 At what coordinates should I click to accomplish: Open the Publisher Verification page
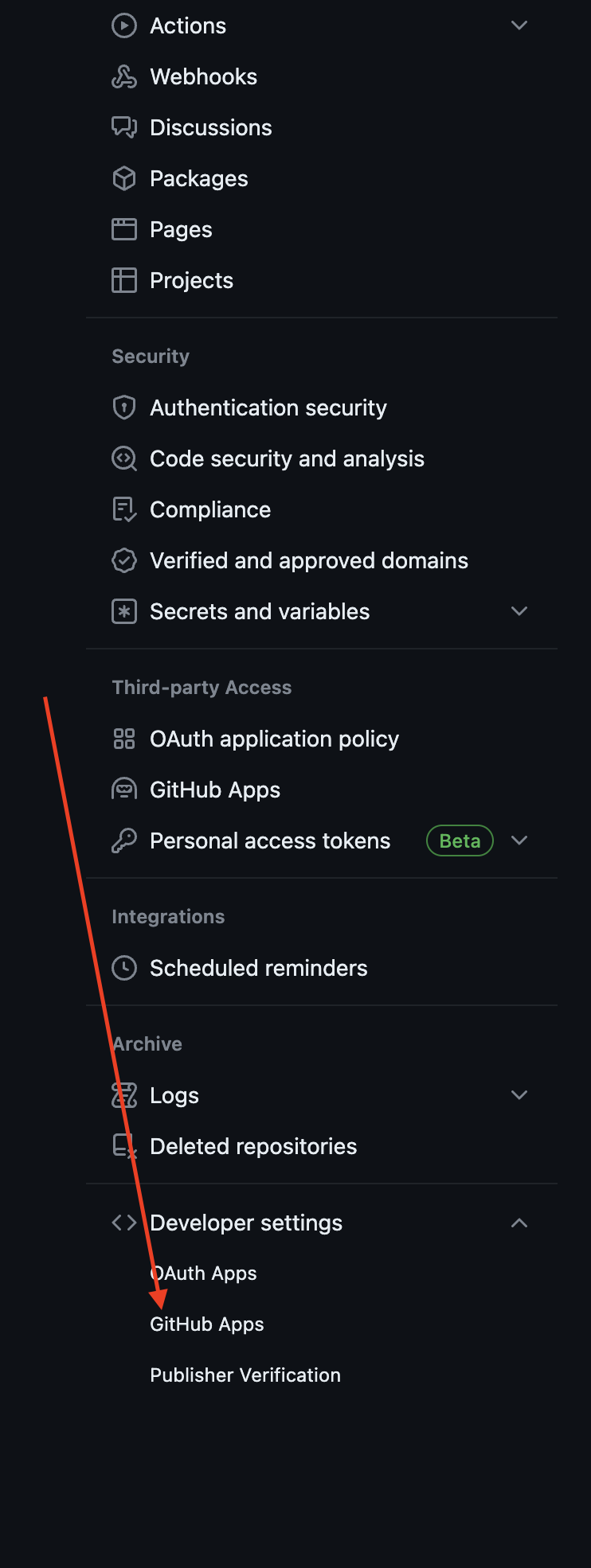coord(245,1375)
